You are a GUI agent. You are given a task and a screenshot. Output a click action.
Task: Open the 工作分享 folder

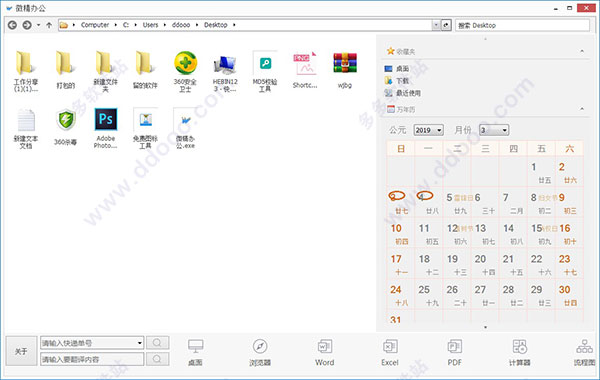(x=26, y=72)
